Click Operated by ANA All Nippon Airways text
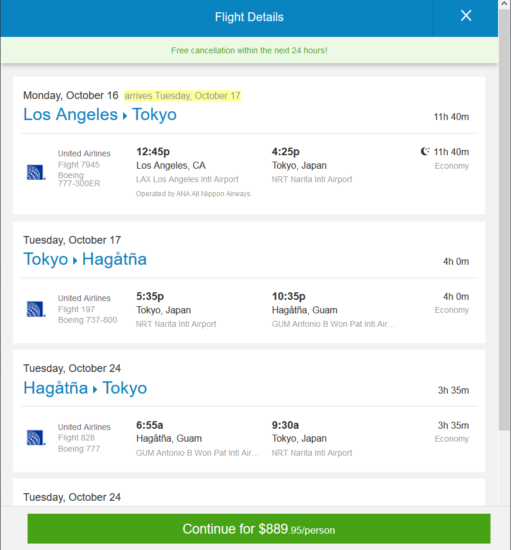 tap(193, 194)
